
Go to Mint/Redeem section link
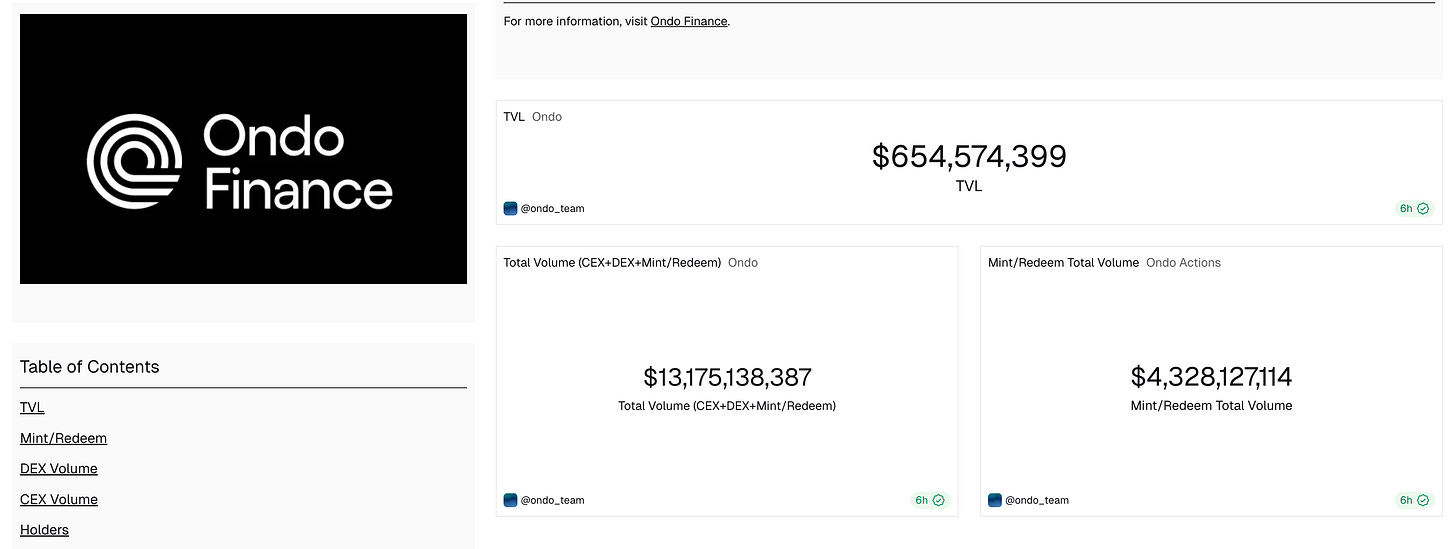63,438
